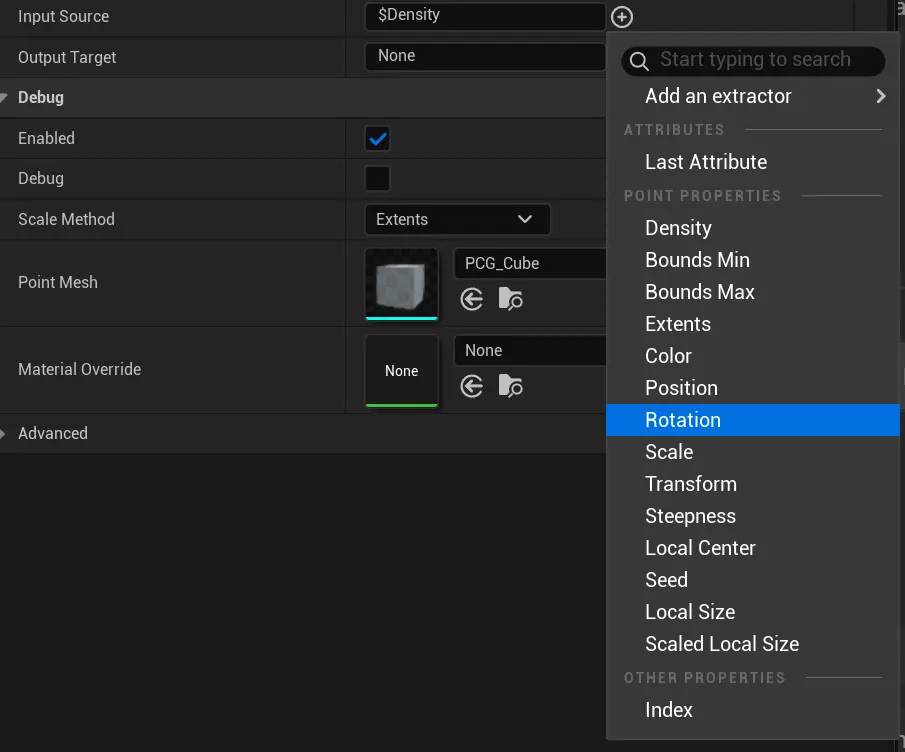Toggle the Enabled checkbox
This screenshot has width=905, height=752.
[x=377, y=139]
